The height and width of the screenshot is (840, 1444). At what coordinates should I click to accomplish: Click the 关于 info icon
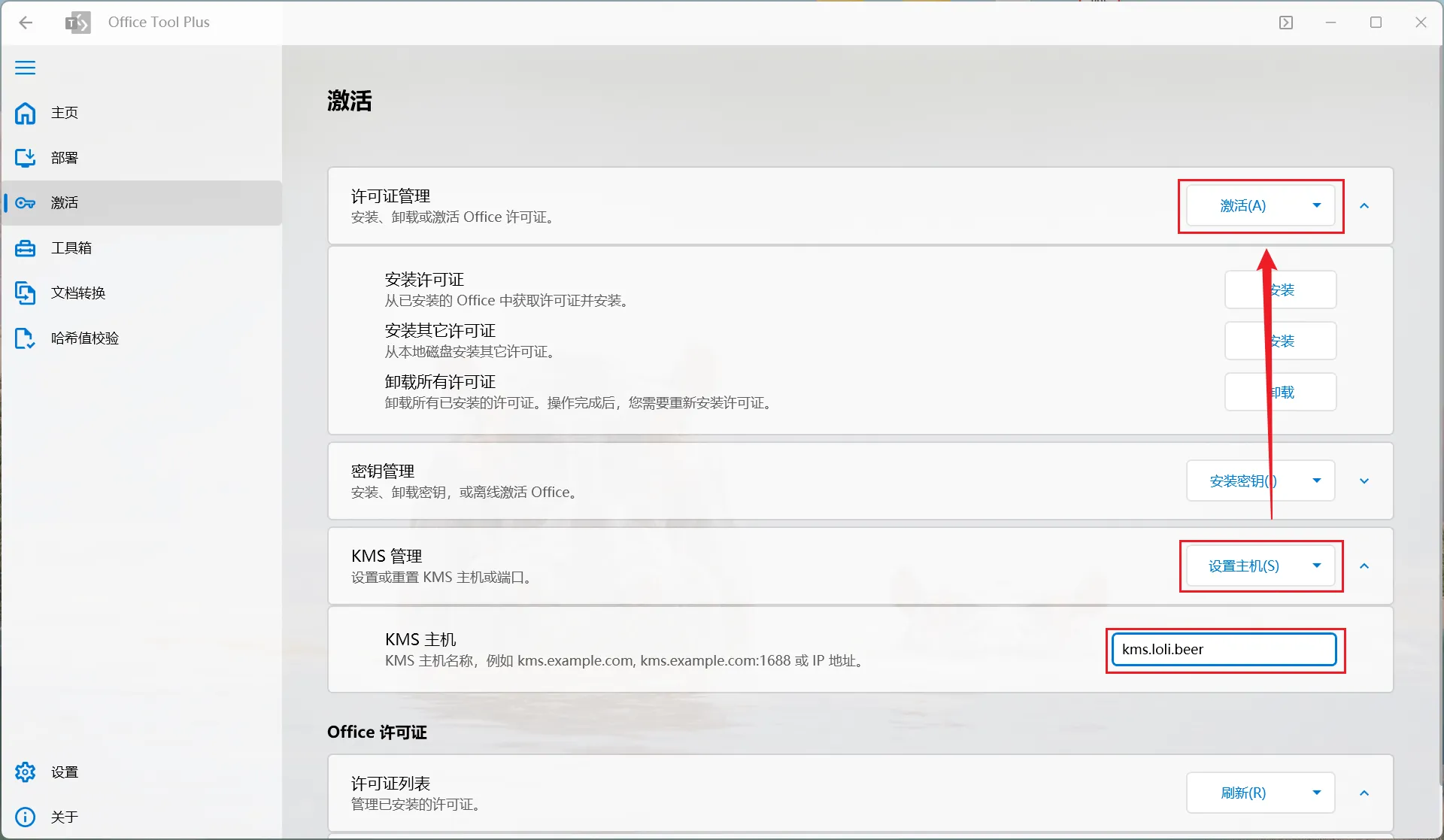(25, 817)
